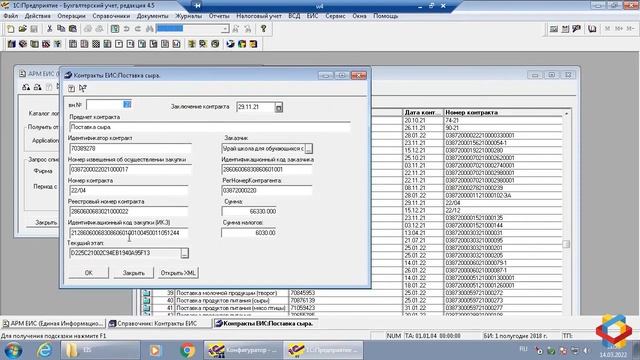Click ellipsis button next to Текущий этап field
Viewport: 640px width, 360px height.
[x=184, y=253]
